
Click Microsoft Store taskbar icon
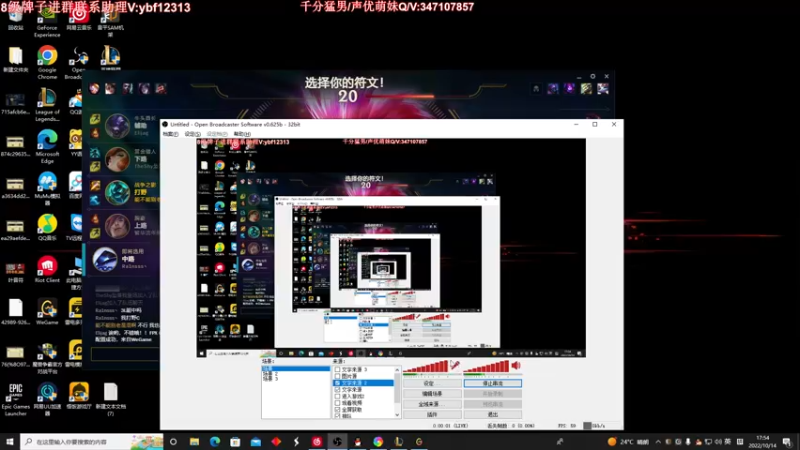coord(235,441)
